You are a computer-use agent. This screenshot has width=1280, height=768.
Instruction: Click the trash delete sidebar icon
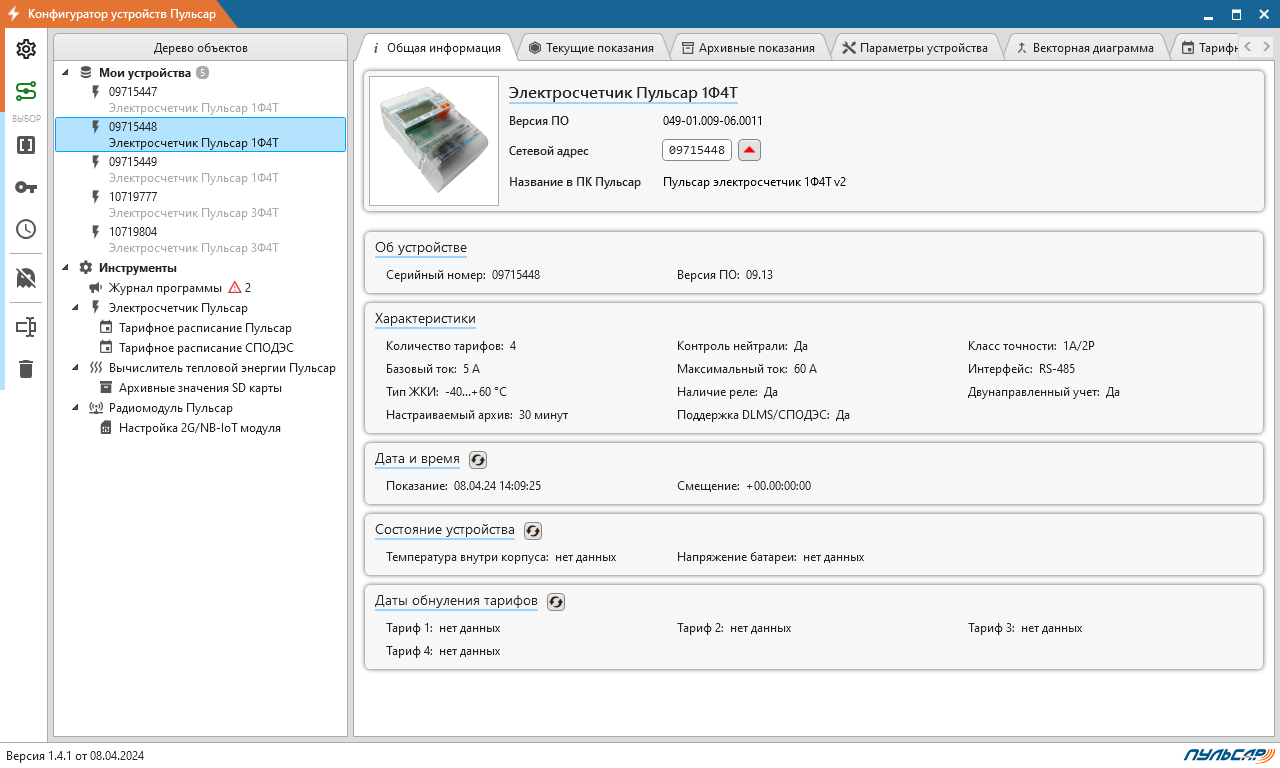(26, 369)
